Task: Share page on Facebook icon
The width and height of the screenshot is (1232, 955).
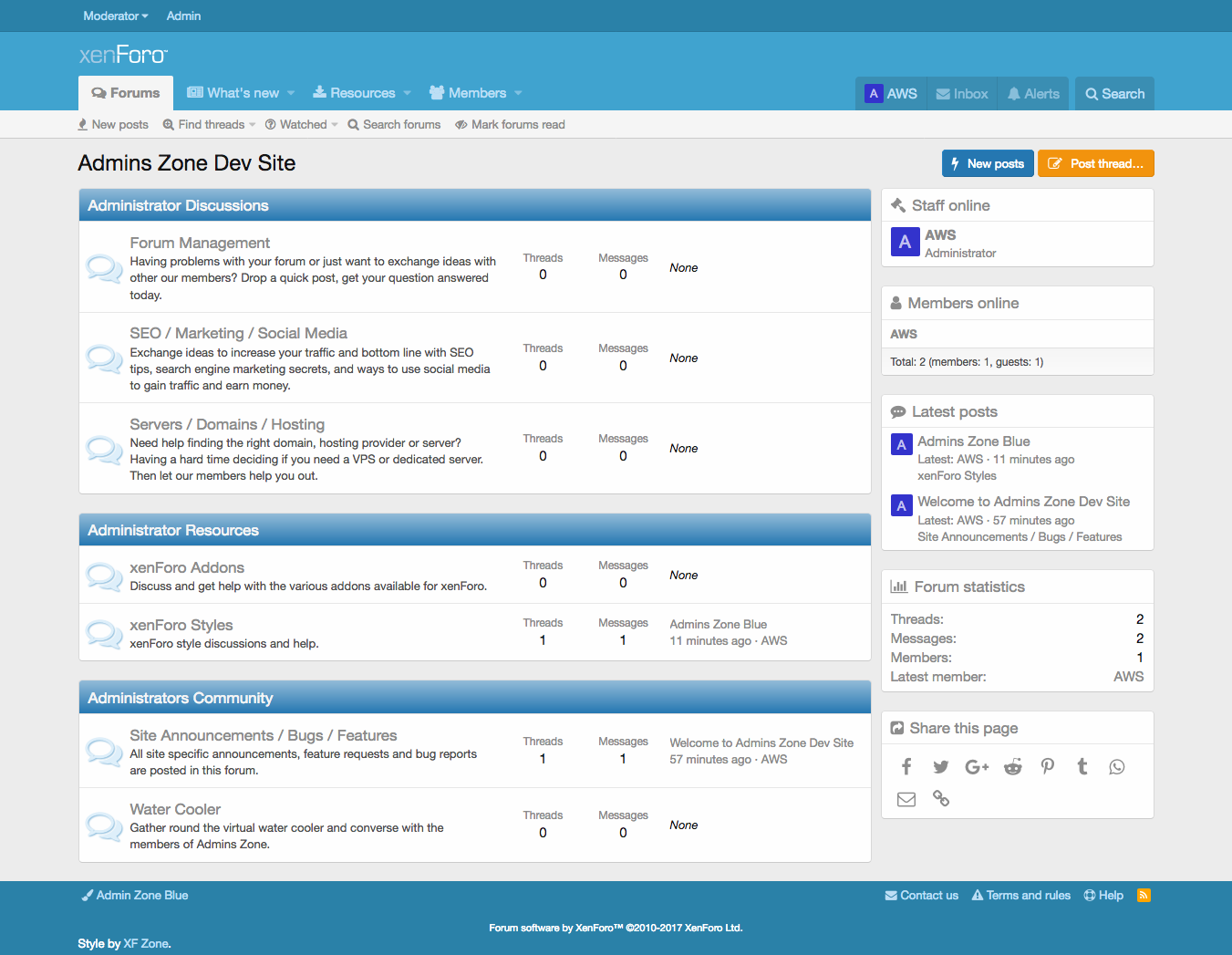Action: [x=906, y=767]
